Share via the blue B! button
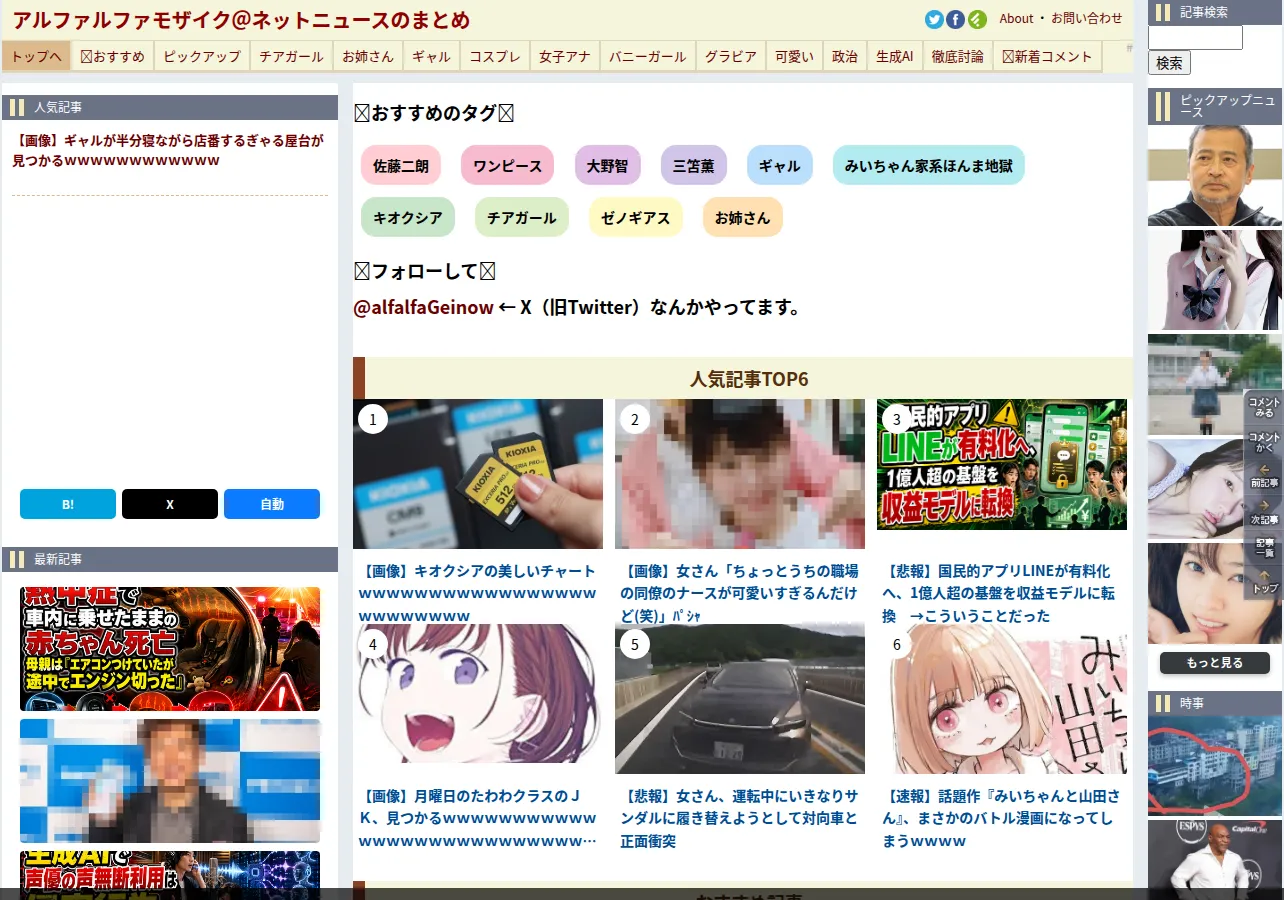Screen dimensions: 1284x900 coord(68,504)
